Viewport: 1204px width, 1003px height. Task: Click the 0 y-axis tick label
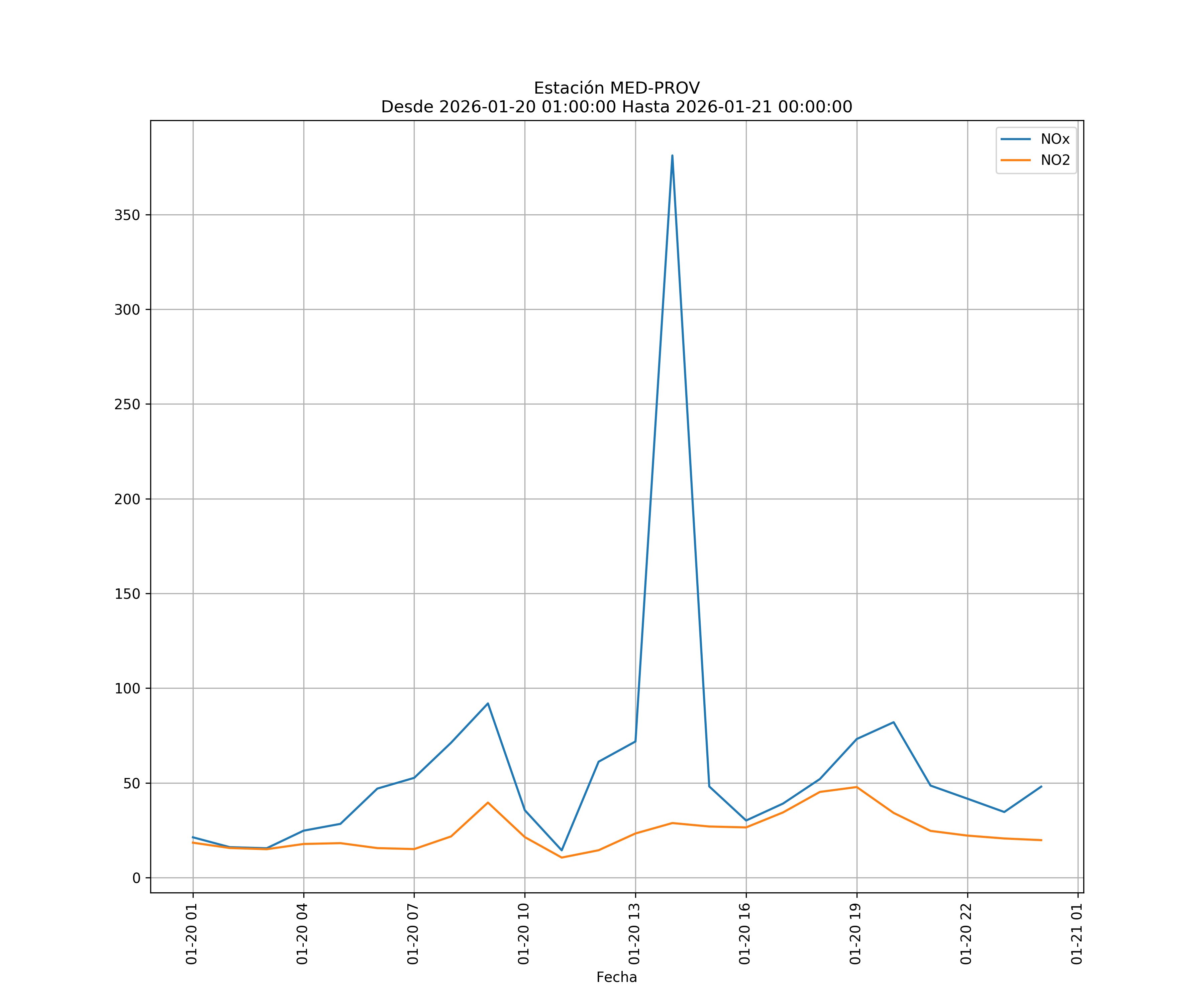[136, 878]
